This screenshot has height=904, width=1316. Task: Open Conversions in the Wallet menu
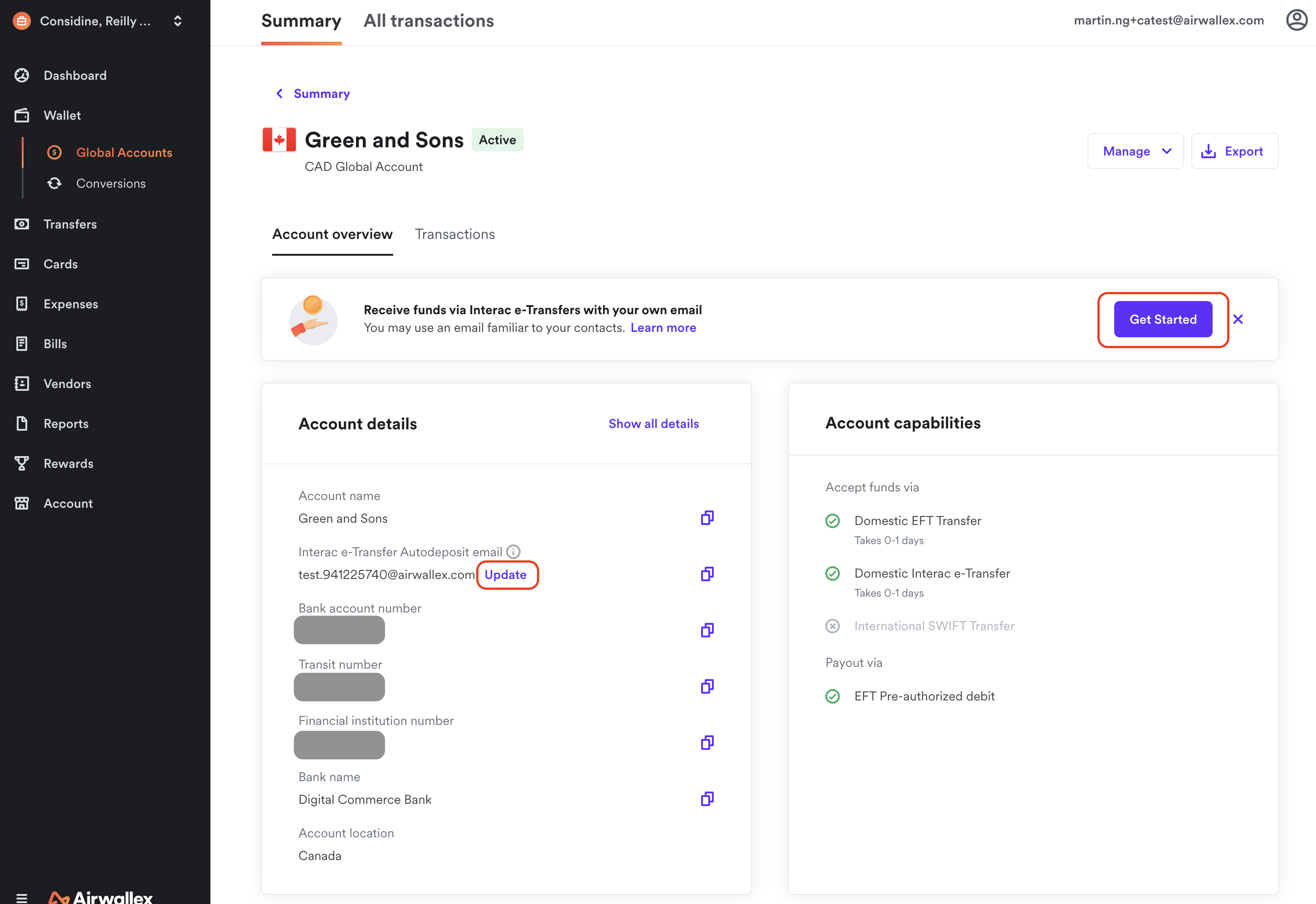(x=111, y=184)
